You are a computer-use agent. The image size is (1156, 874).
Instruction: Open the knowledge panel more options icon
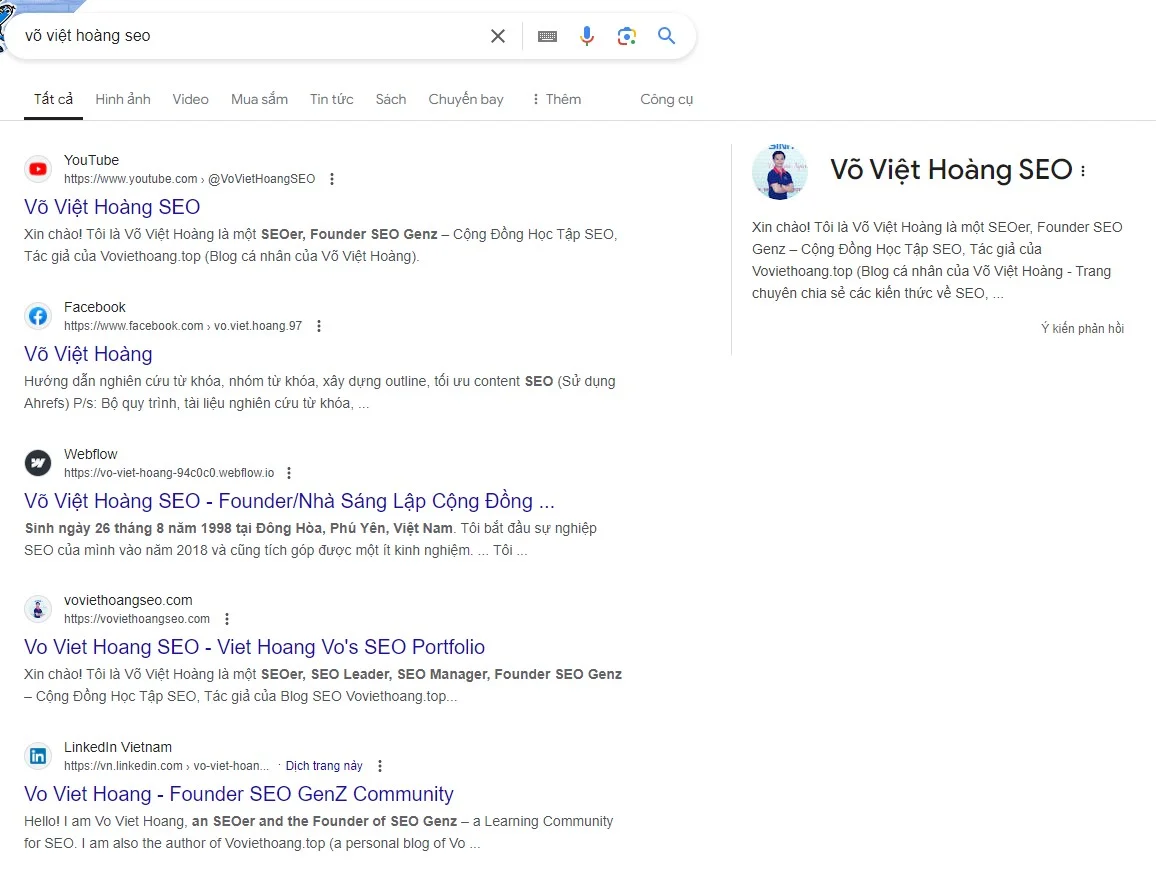[1083, 171]
